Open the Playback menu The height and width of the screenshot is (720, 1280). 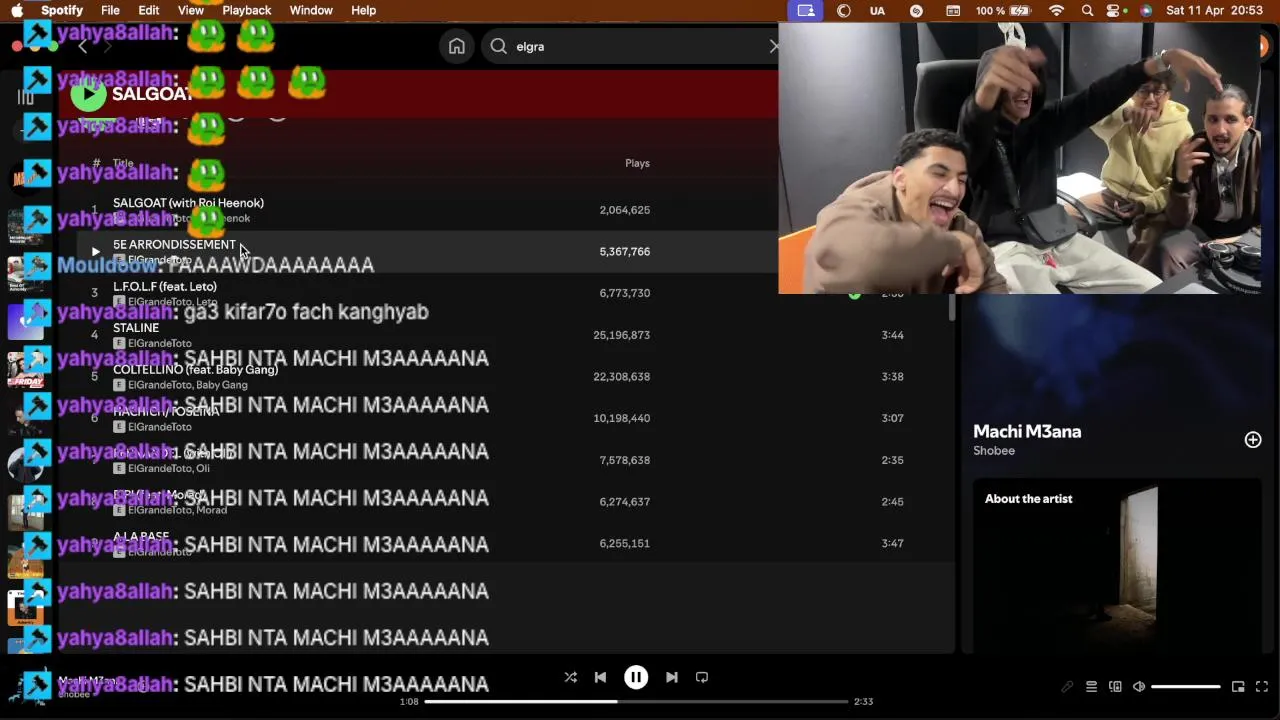[x=246, y=10]
